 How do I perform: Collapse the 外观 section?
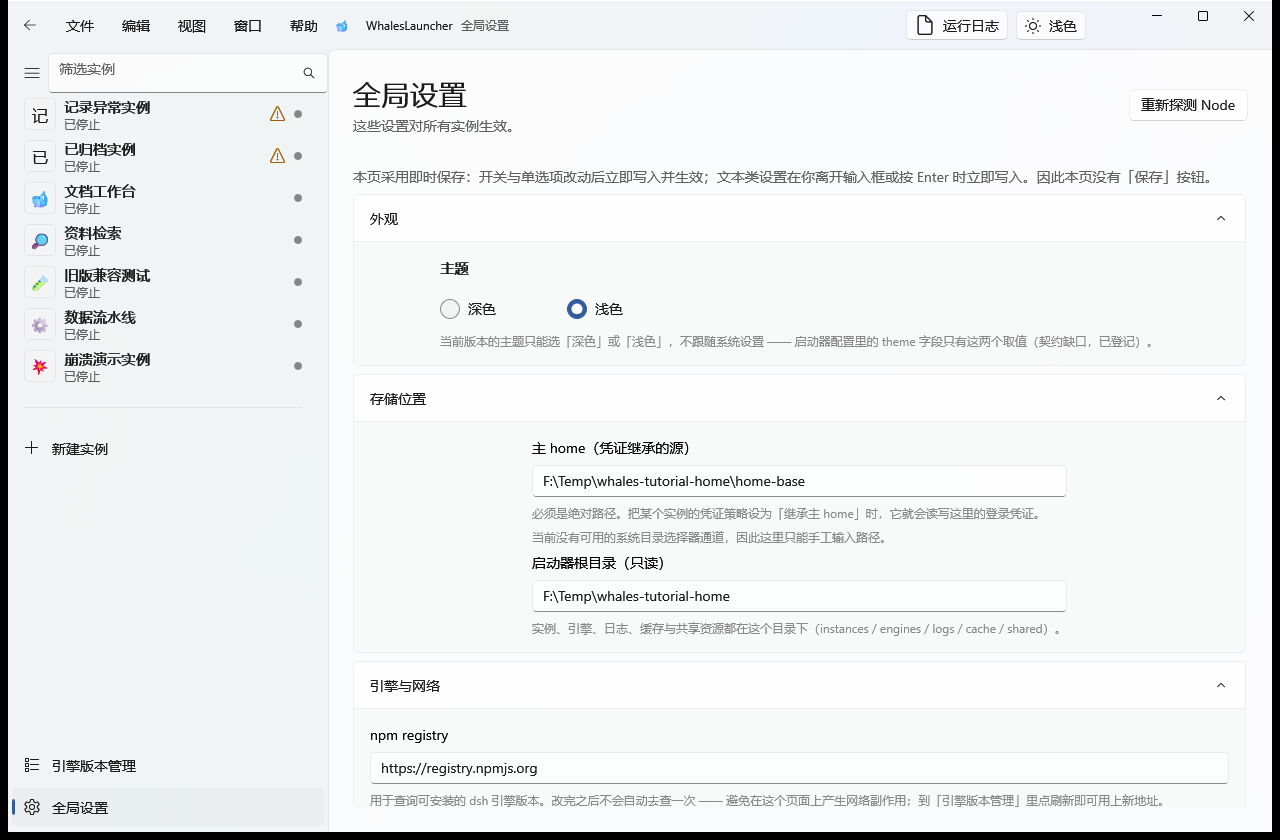pyautogui.click(x=1220, y=218)
